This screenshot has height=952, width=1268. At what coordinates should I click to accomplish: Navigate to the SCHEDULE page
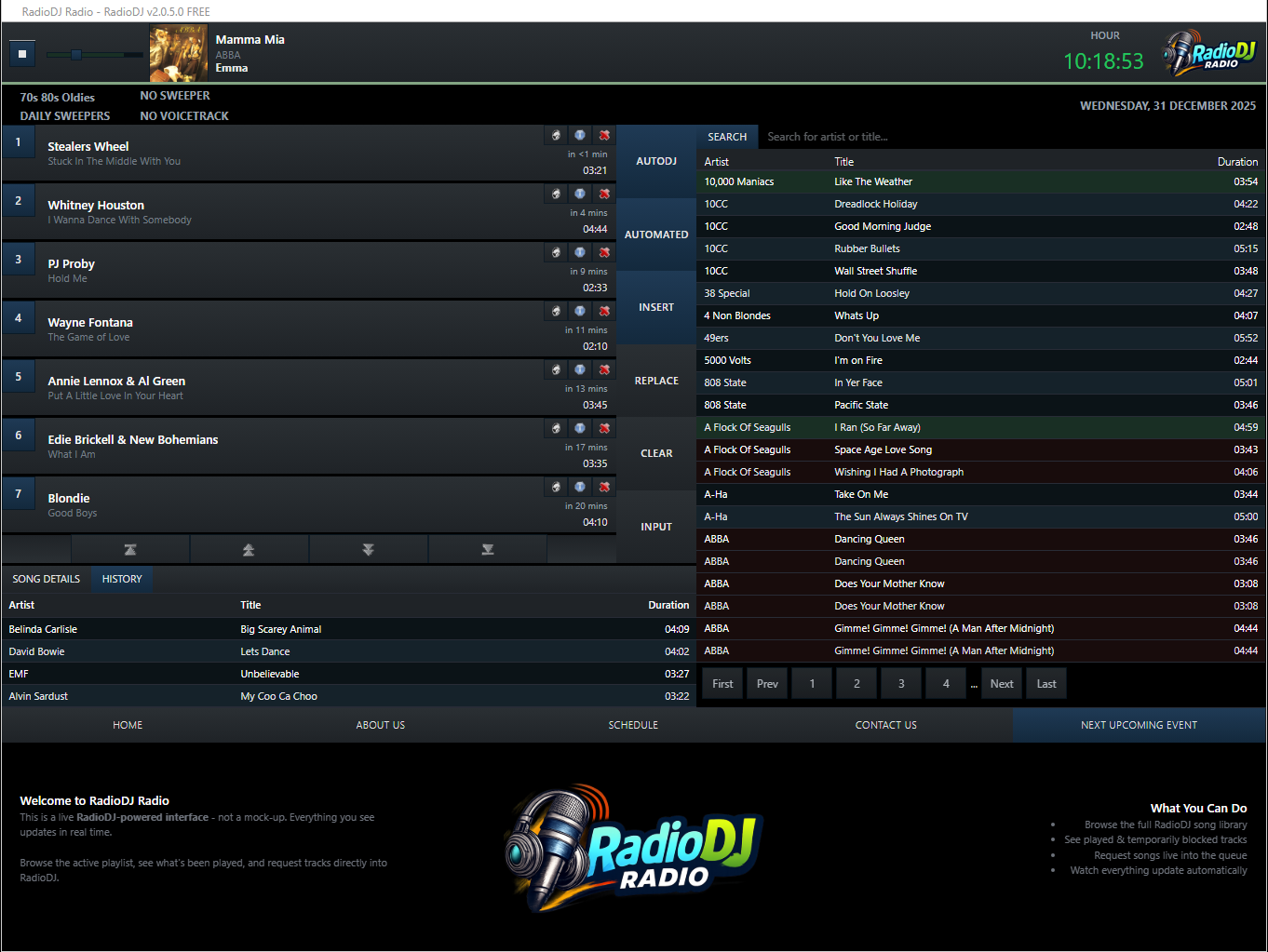point(633,724)
